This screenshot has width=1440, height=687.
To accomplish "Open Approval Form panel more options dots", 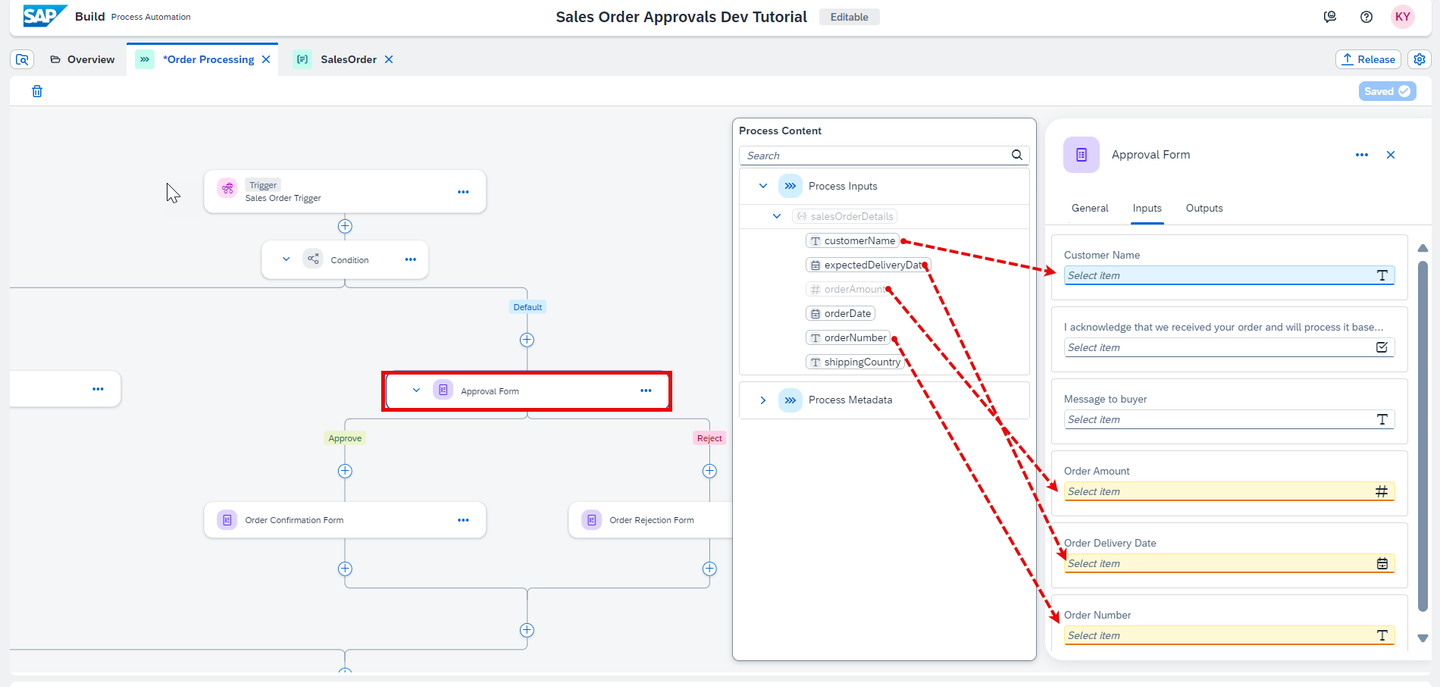I will [x=1361, y=155].
